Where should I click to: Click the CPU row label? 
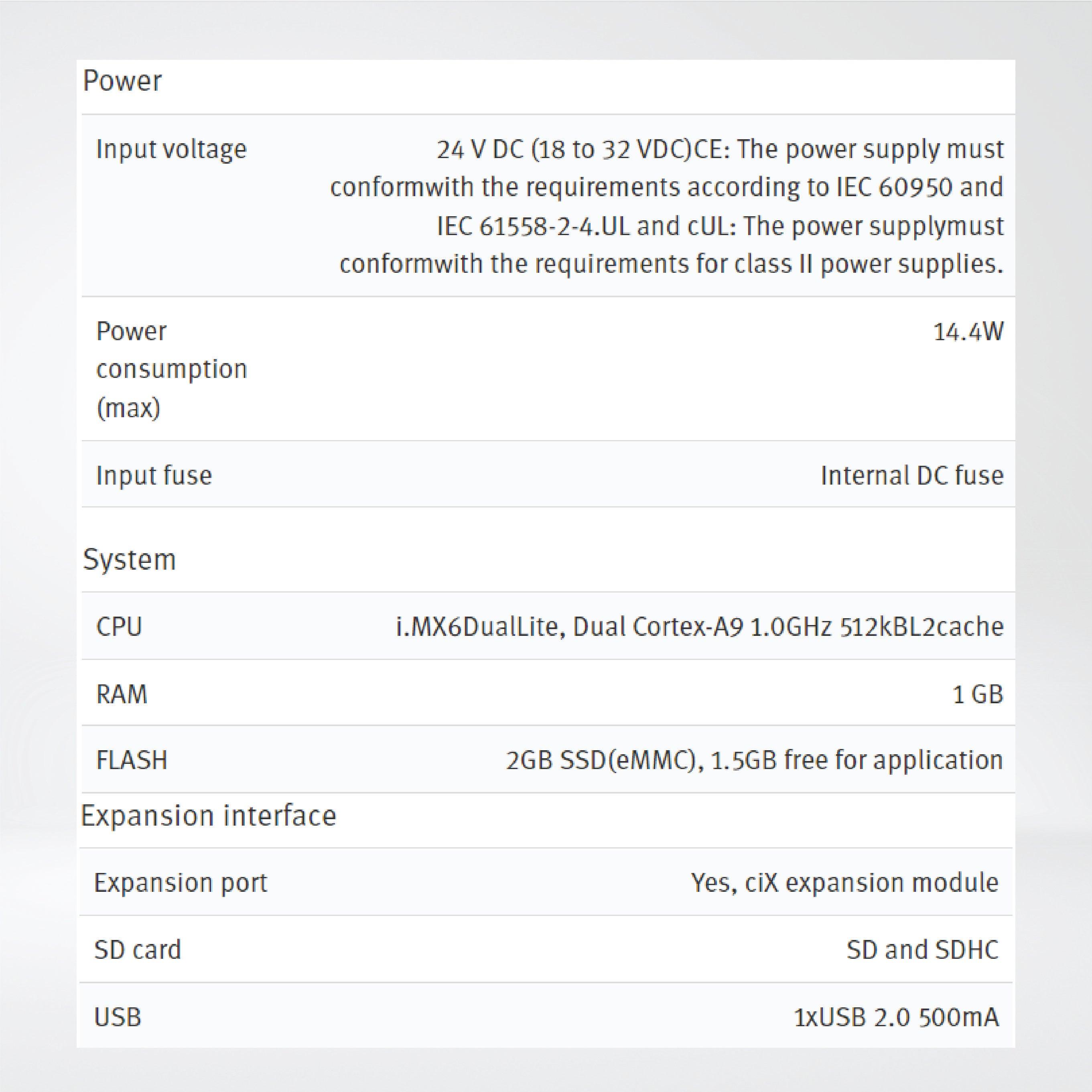119,627
